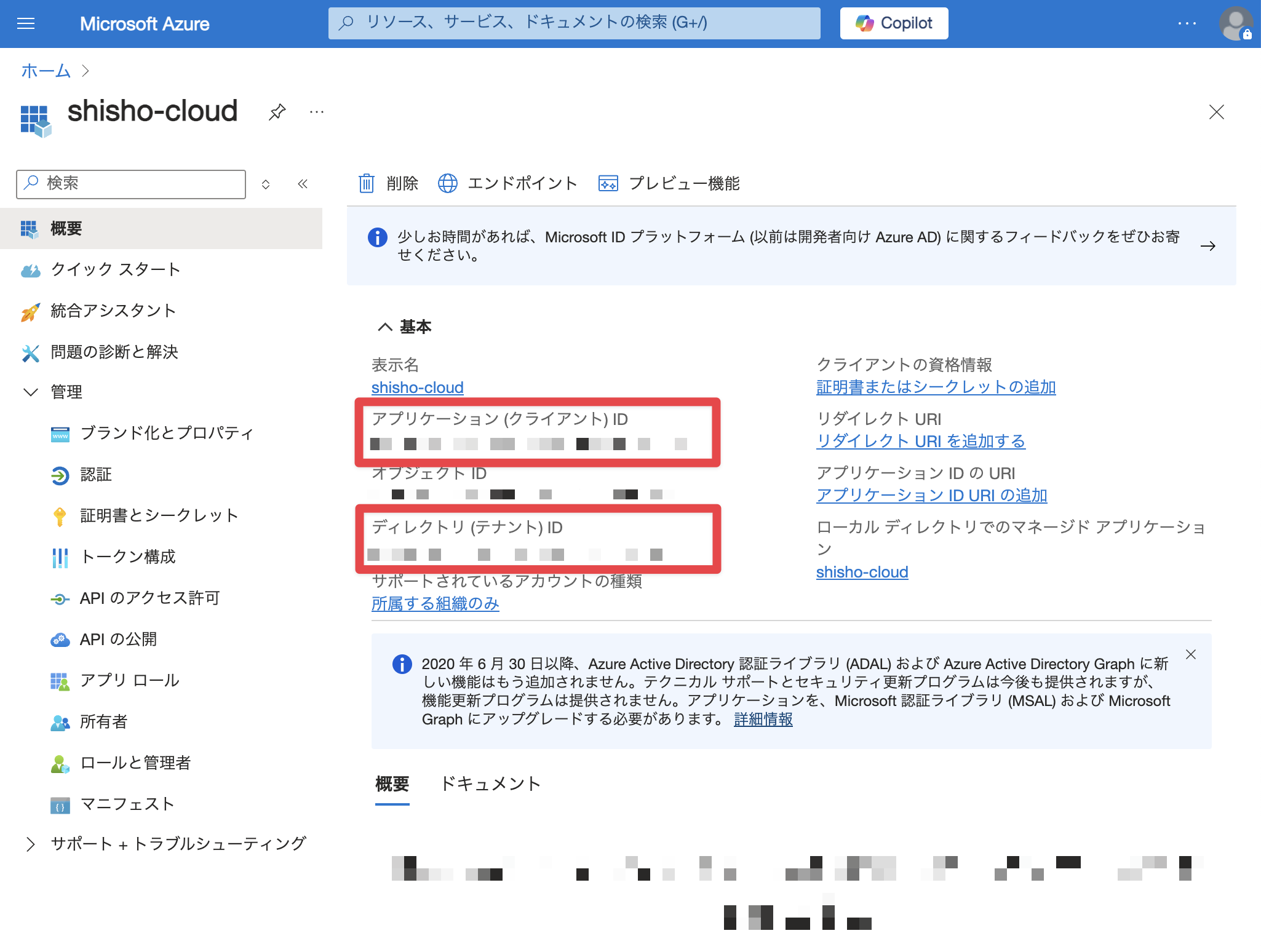Image resolution: width=1261 pixels, height=952 pixels.
Task: Open the hamburger portal menu
Action: click(26, 24)
